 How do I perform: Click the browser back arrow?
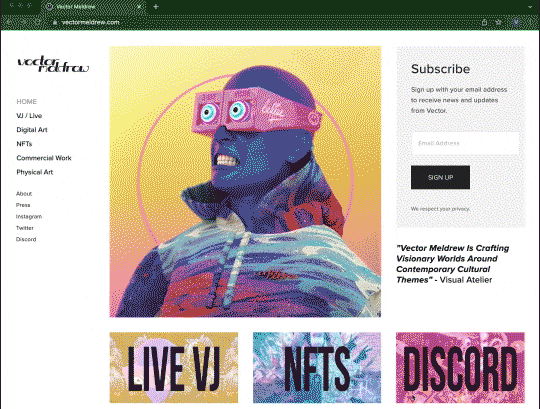[9, 22]
